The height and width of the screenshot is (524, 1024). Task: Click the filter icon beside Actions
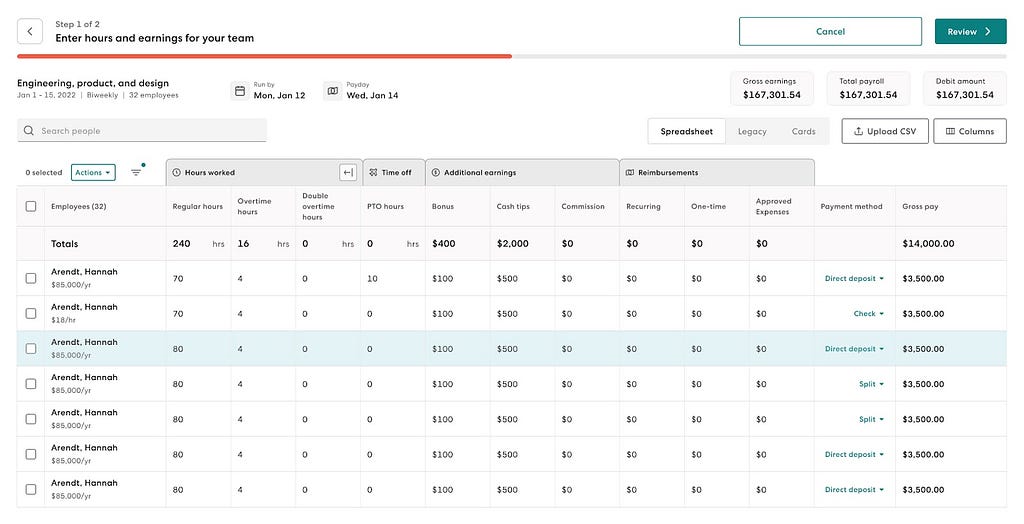pos(136,172)
